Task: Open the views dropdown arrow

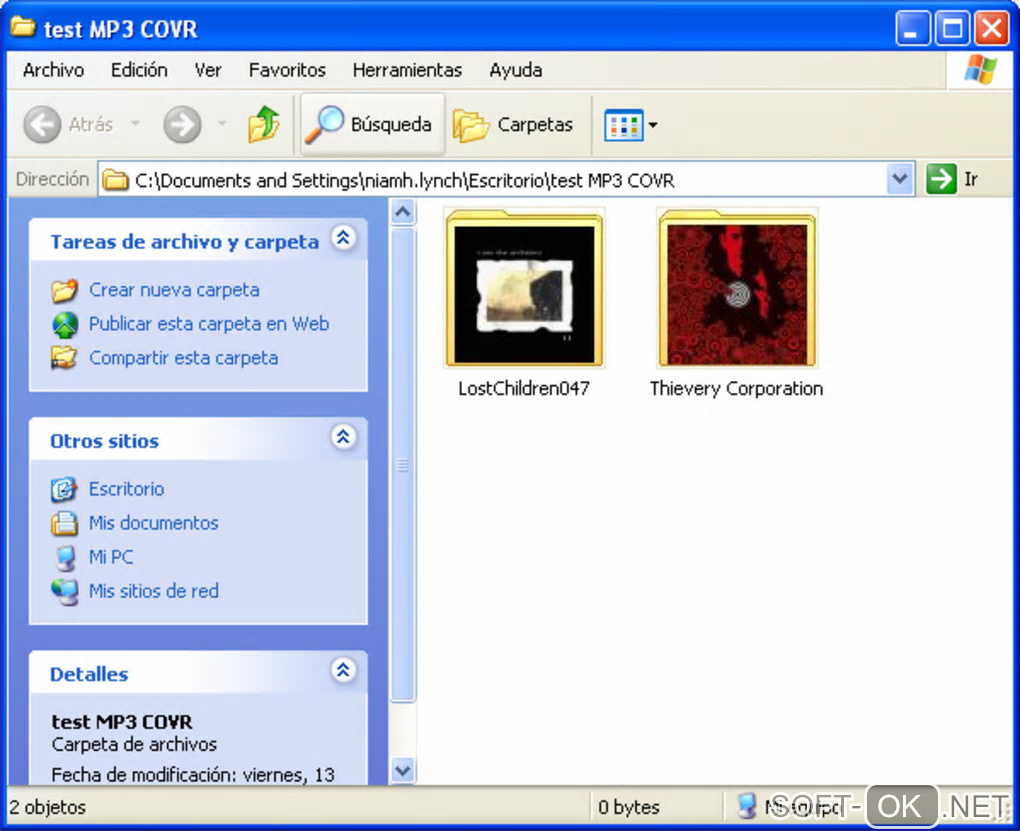Action: [x=652, y=125]
